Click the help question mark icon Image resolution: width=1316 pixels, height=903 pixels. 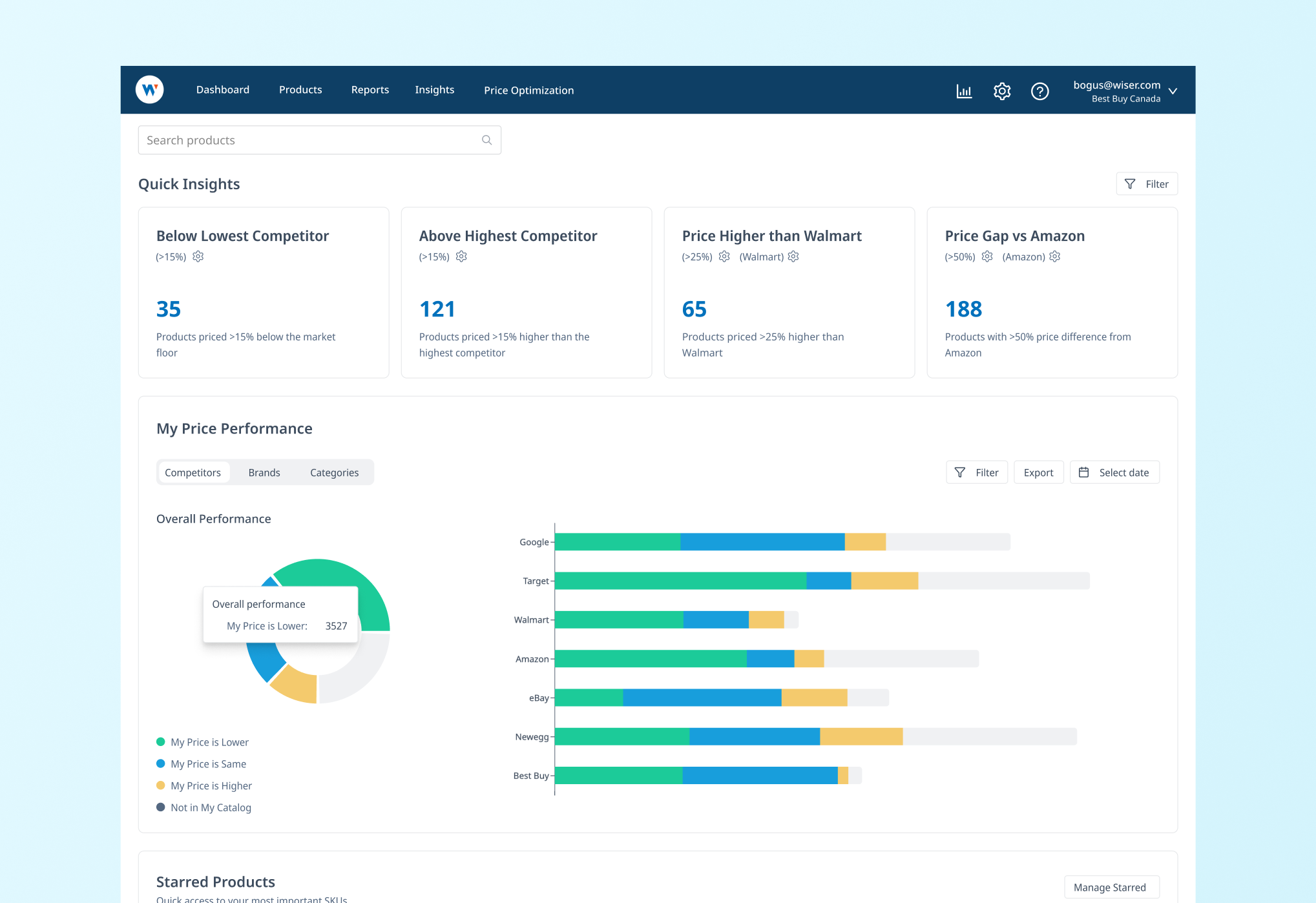point(1039,91)
